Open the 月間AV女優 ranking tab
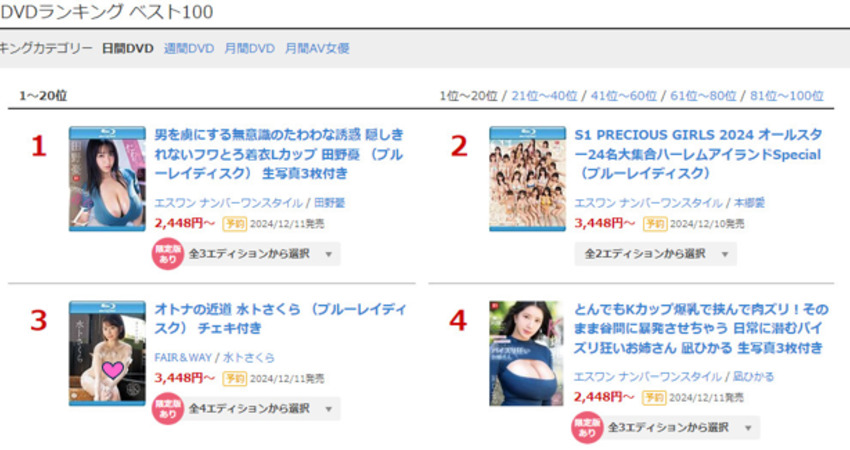850x450 pixels. point(317,48)
